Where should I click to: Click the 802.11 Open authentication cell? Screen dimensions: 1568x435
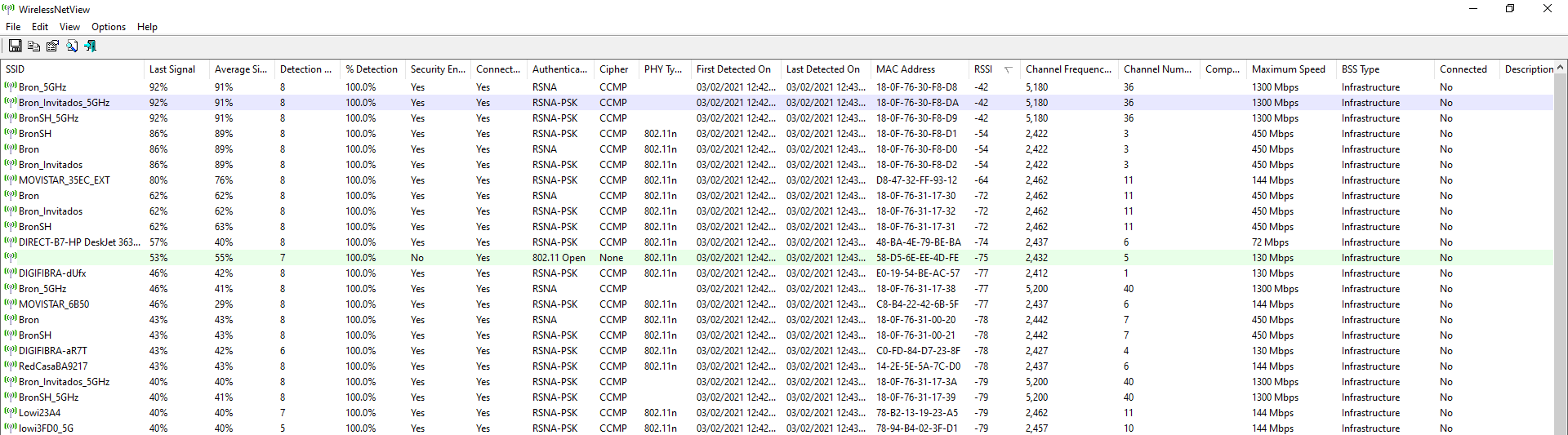(x=559, y=258)
